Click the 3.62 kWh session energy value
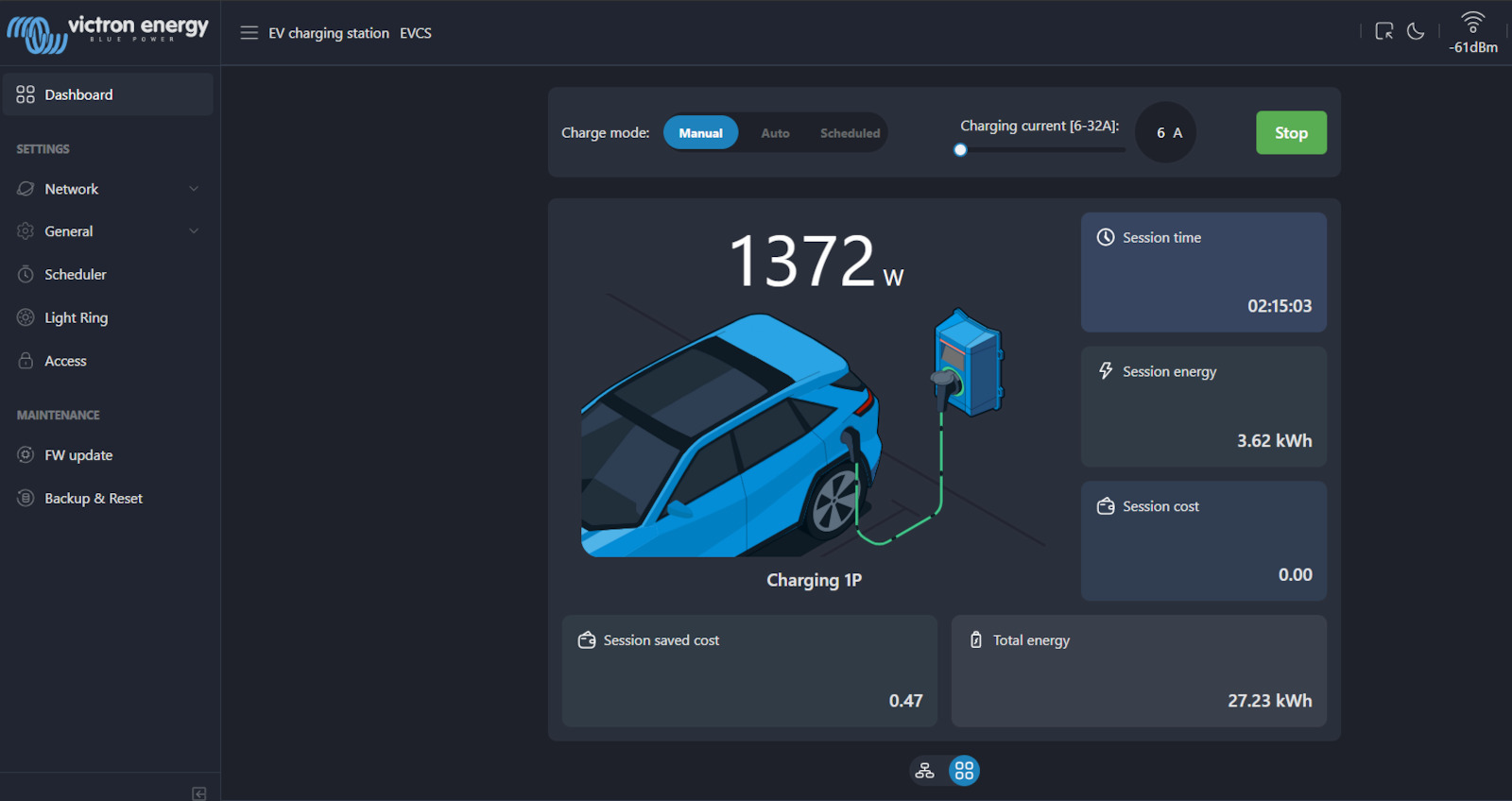Screen dimensions: 1512x801 coord(1275,441)
